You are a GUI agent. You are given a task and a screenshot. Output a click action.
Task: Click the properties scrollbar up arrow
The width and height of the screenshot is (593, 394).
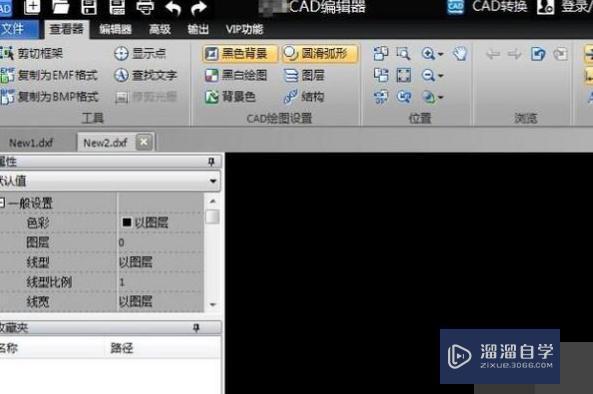[213, 201]
